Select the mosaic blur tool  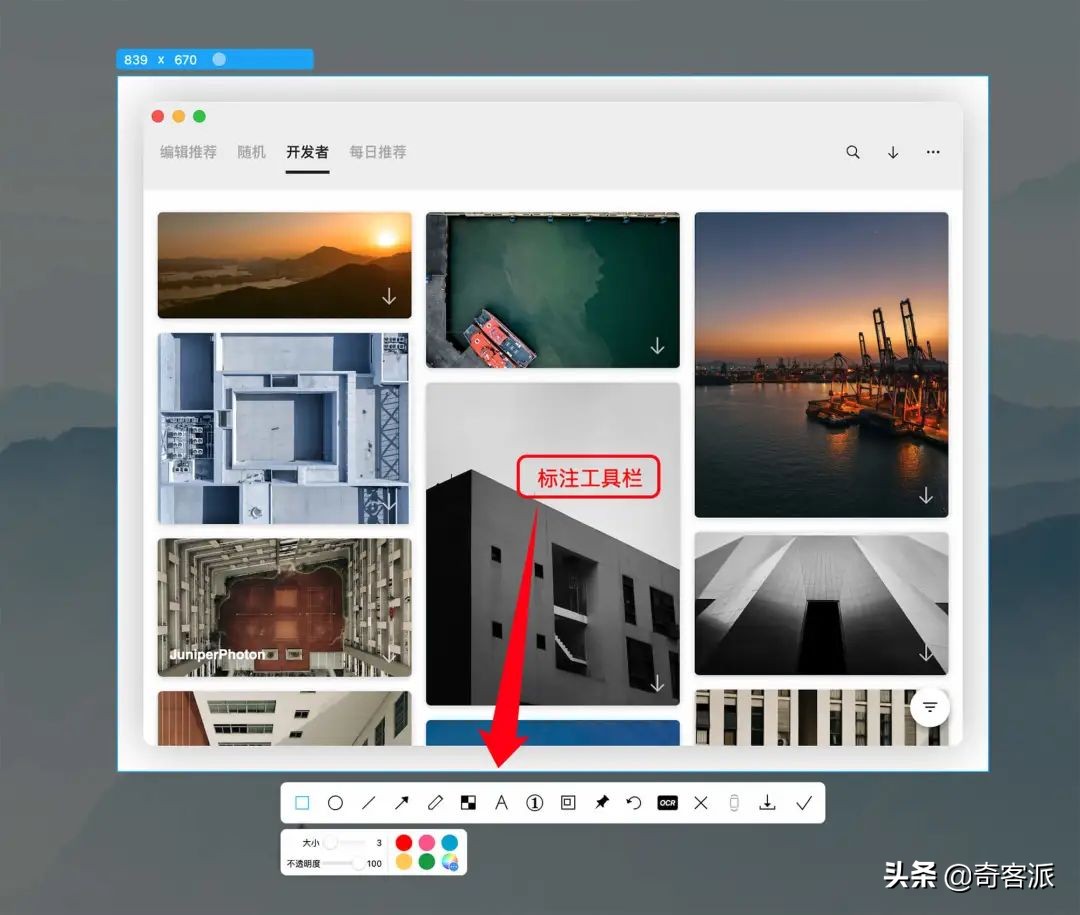(468, 802)
